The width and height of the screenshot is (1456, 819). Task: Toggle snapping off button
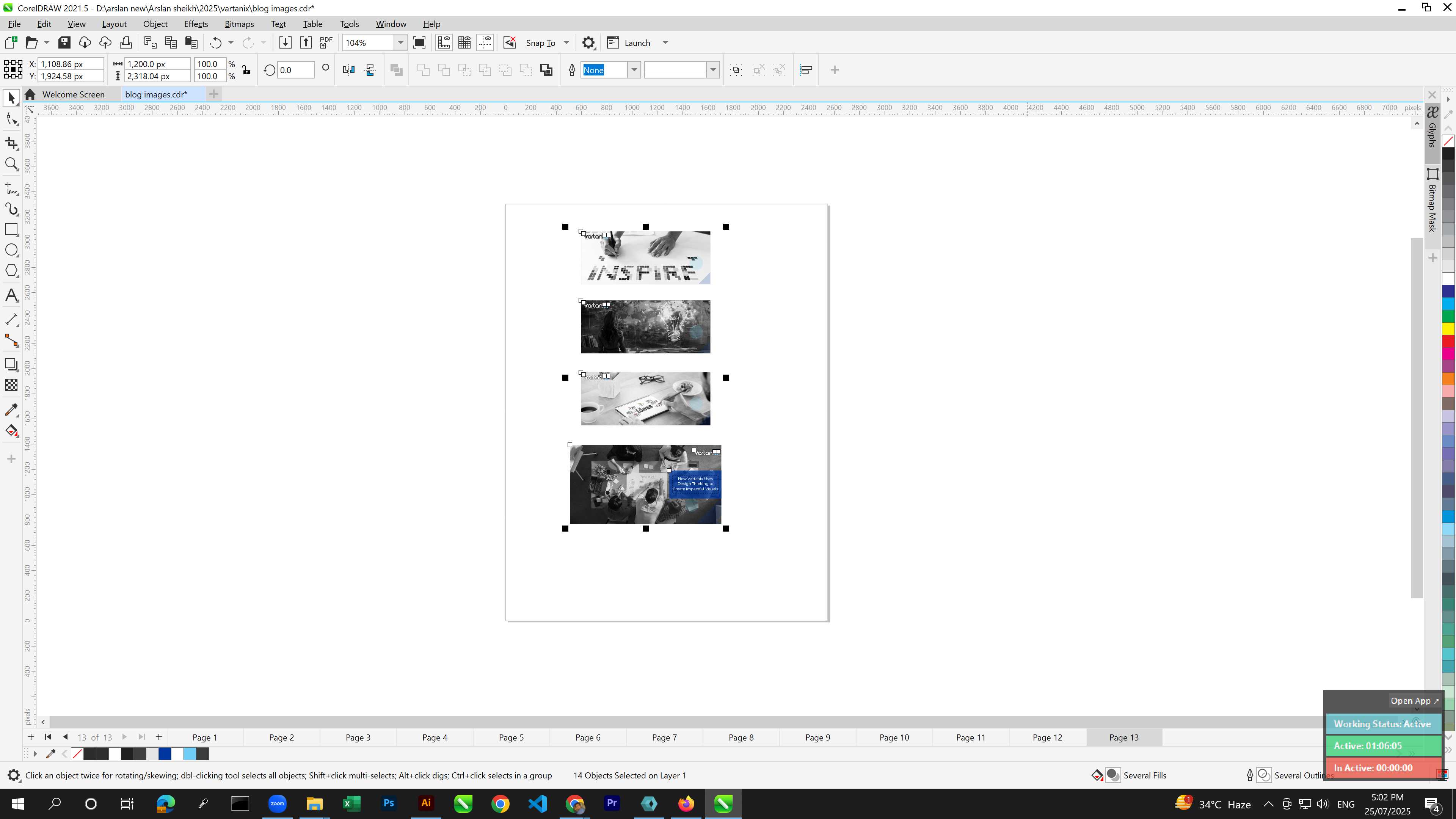[x=509, y=42]
